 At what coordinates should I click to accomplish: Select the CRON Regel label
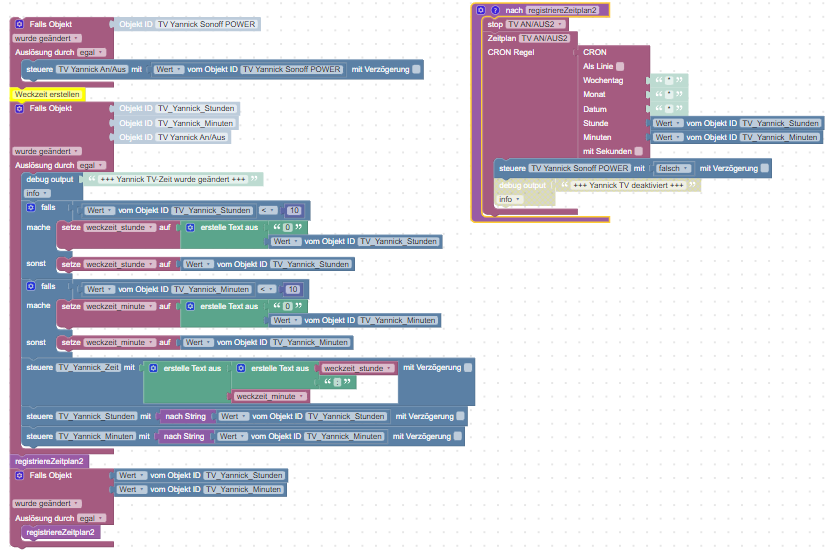(510, 52)
